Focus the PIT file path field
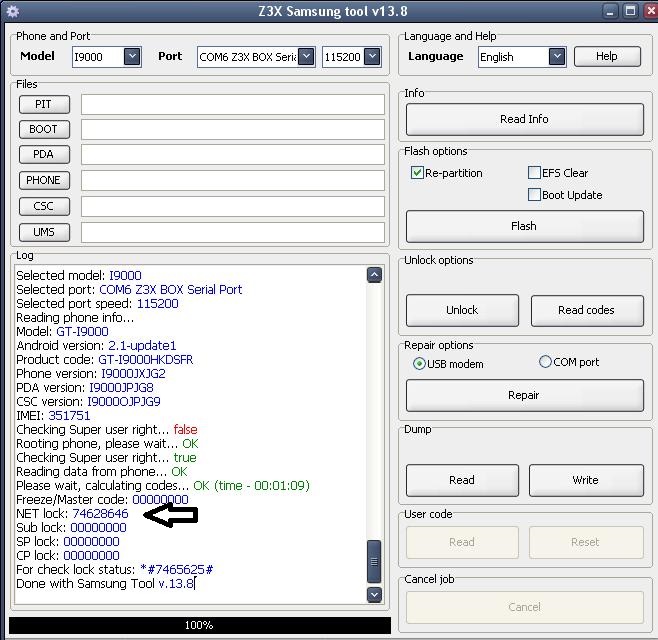This screenshot has width=658, height=640. point(232,104)
